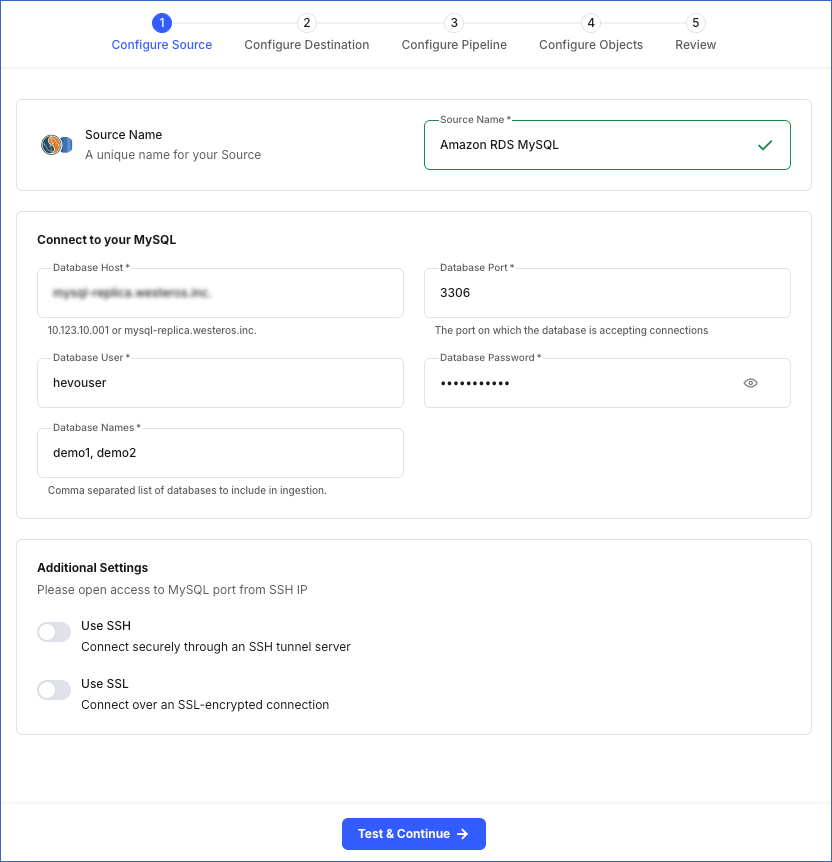Click the arrow inside Test & Continue

[x=461, y=833]
